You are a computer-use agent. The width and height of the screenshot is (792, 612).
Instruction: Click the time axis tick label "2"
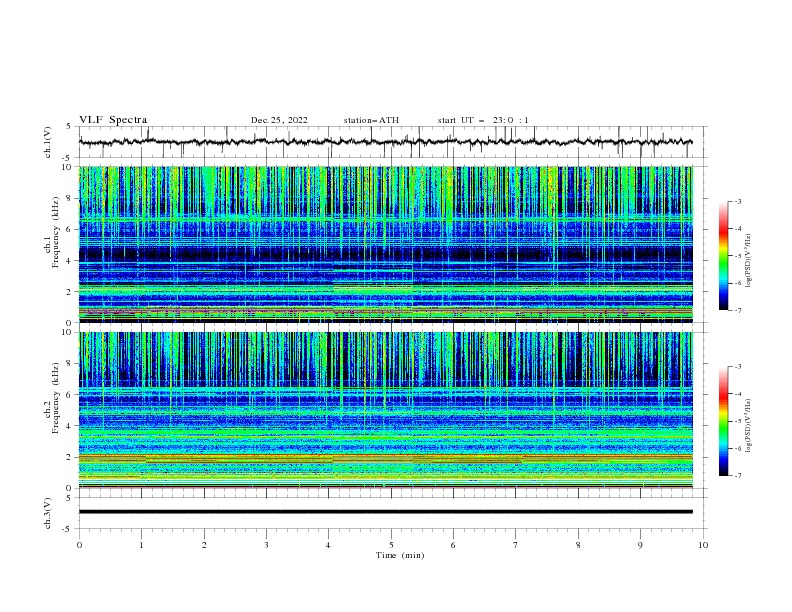pyautogui.click(x=204, y=545)
